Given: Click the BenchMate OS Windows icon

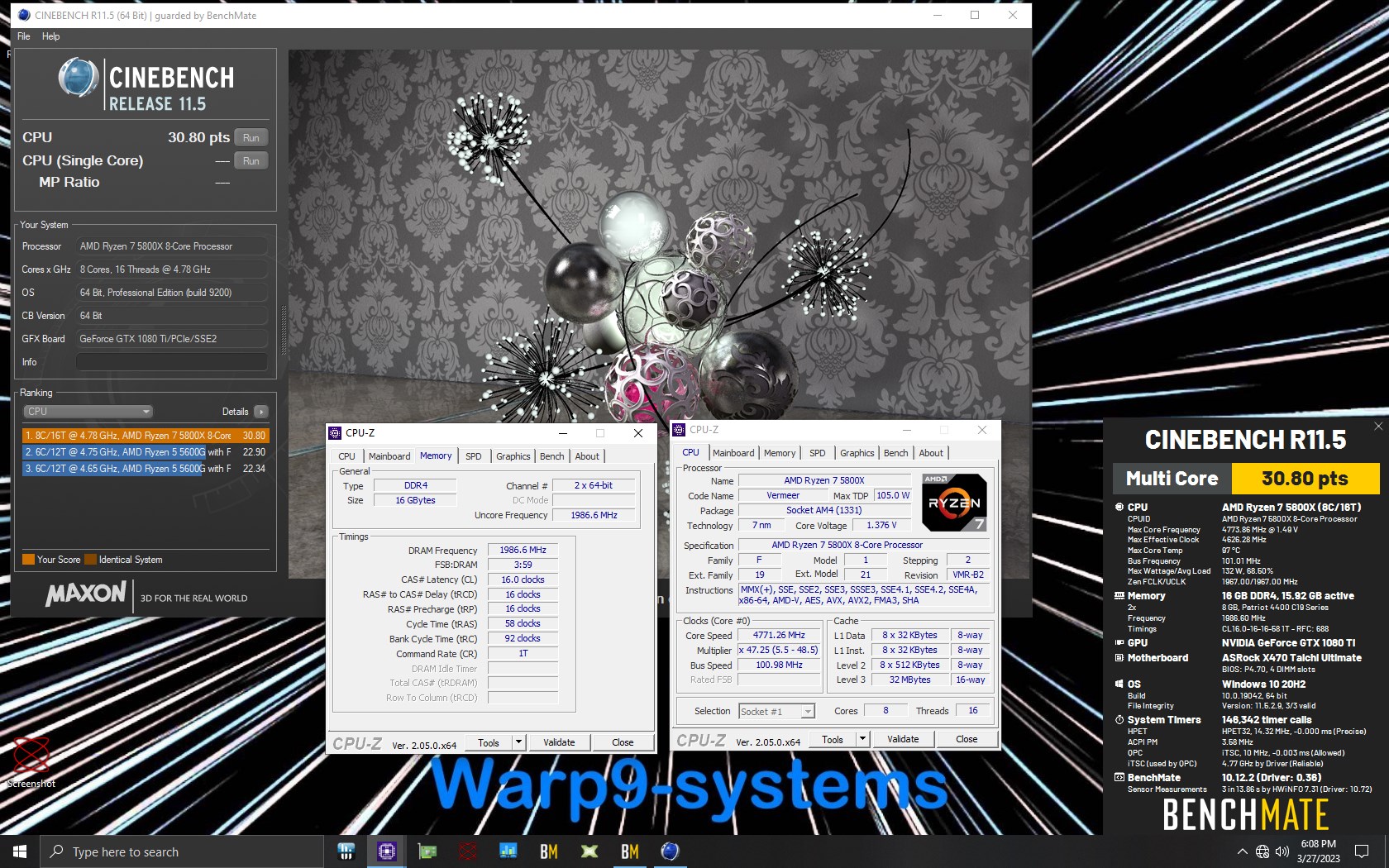Looking at the screenshot, I should 1119,684.
